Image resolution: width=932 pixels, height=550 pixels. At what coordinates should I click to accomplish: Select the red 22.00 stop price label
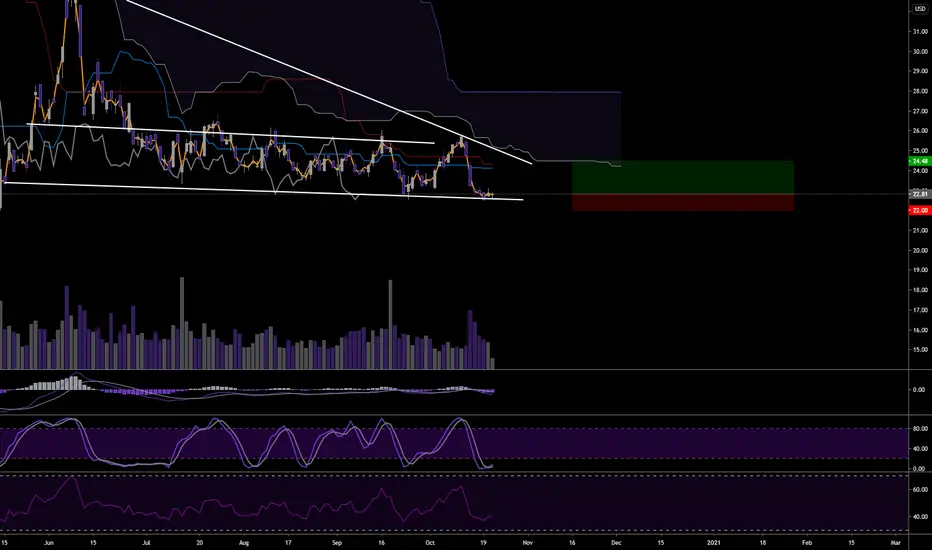pos(920,210)
